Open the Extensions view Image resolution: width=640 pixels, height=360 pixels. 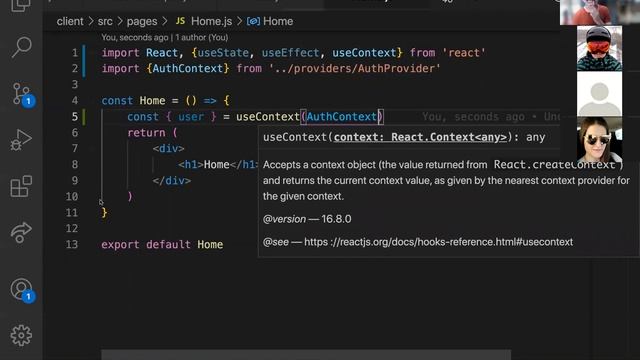tap(21, 186)
